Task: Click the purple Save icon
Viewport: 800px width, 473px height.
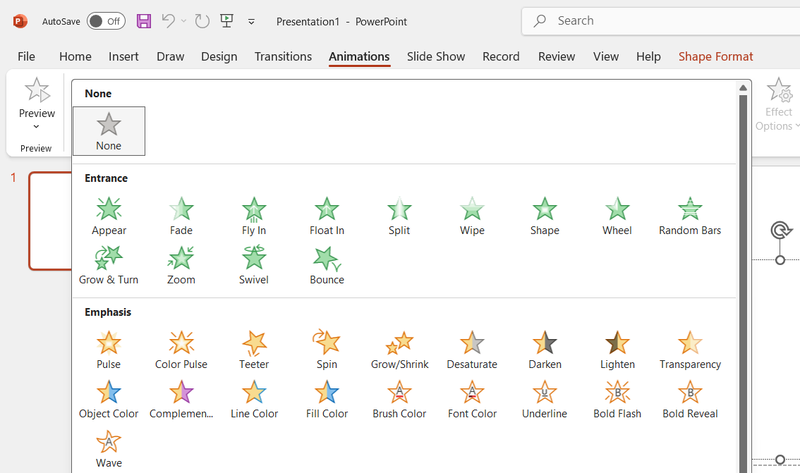Action: 144,21
